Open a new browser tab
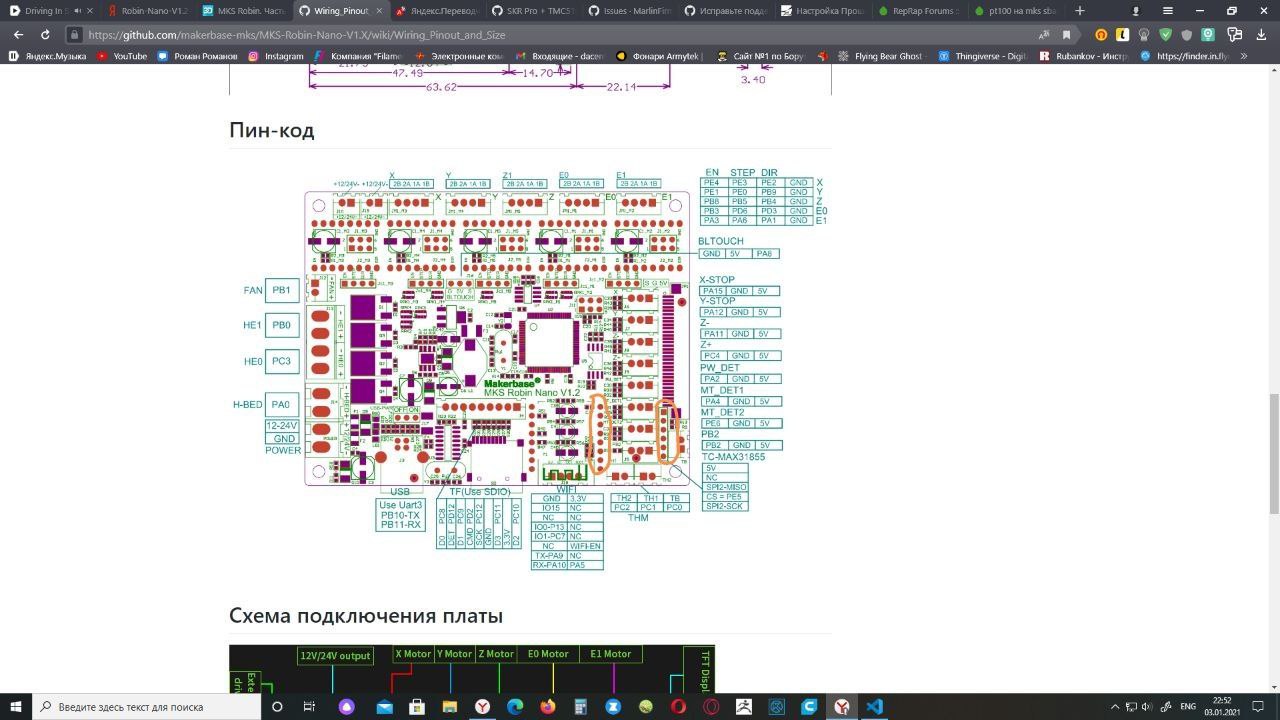 click(1079, 10)
